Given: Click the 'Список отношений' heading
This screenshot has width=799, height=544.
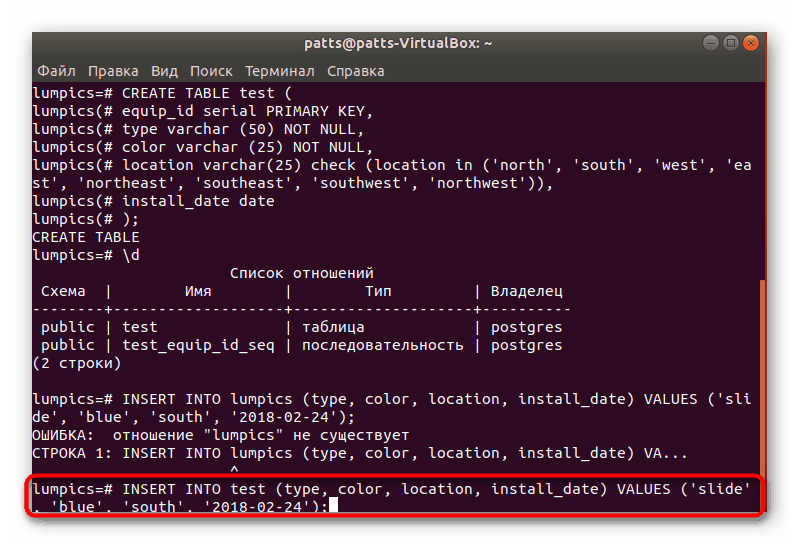Looking at the screenshot, I should point(302,273).
